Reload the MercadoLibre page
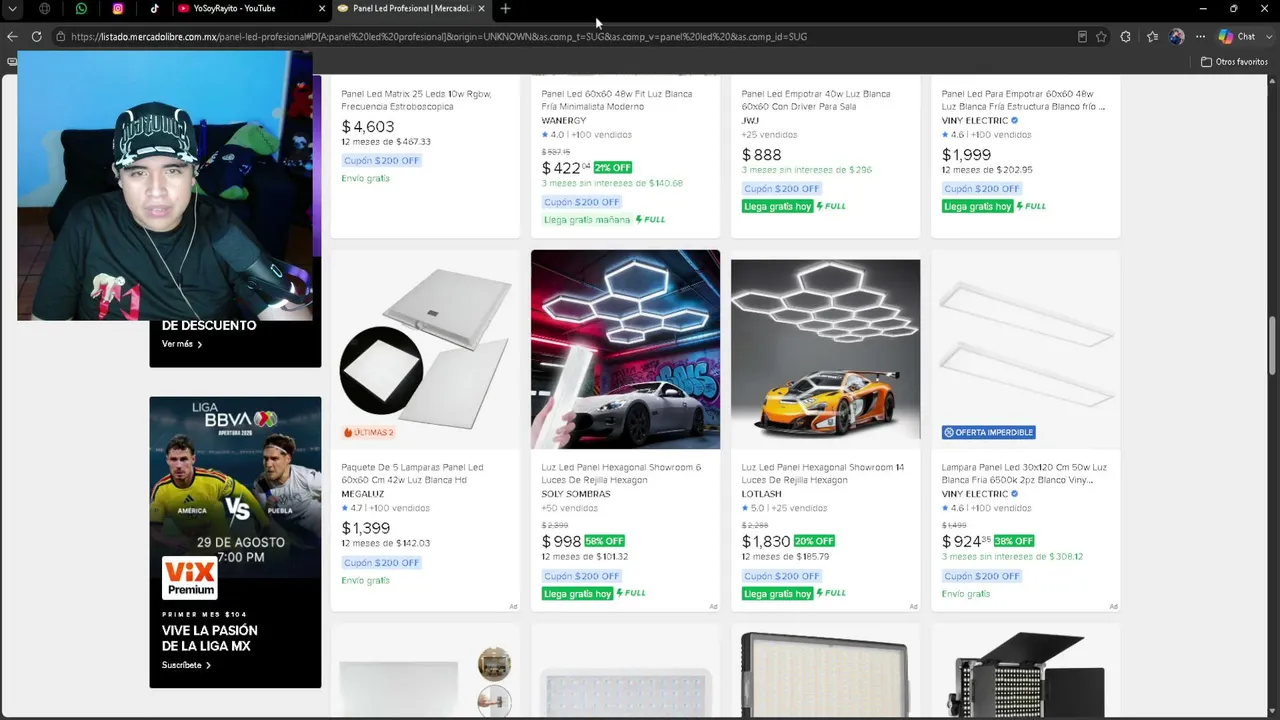The width and height of the screenshot is (1280, 720). (x=36, y=37)
